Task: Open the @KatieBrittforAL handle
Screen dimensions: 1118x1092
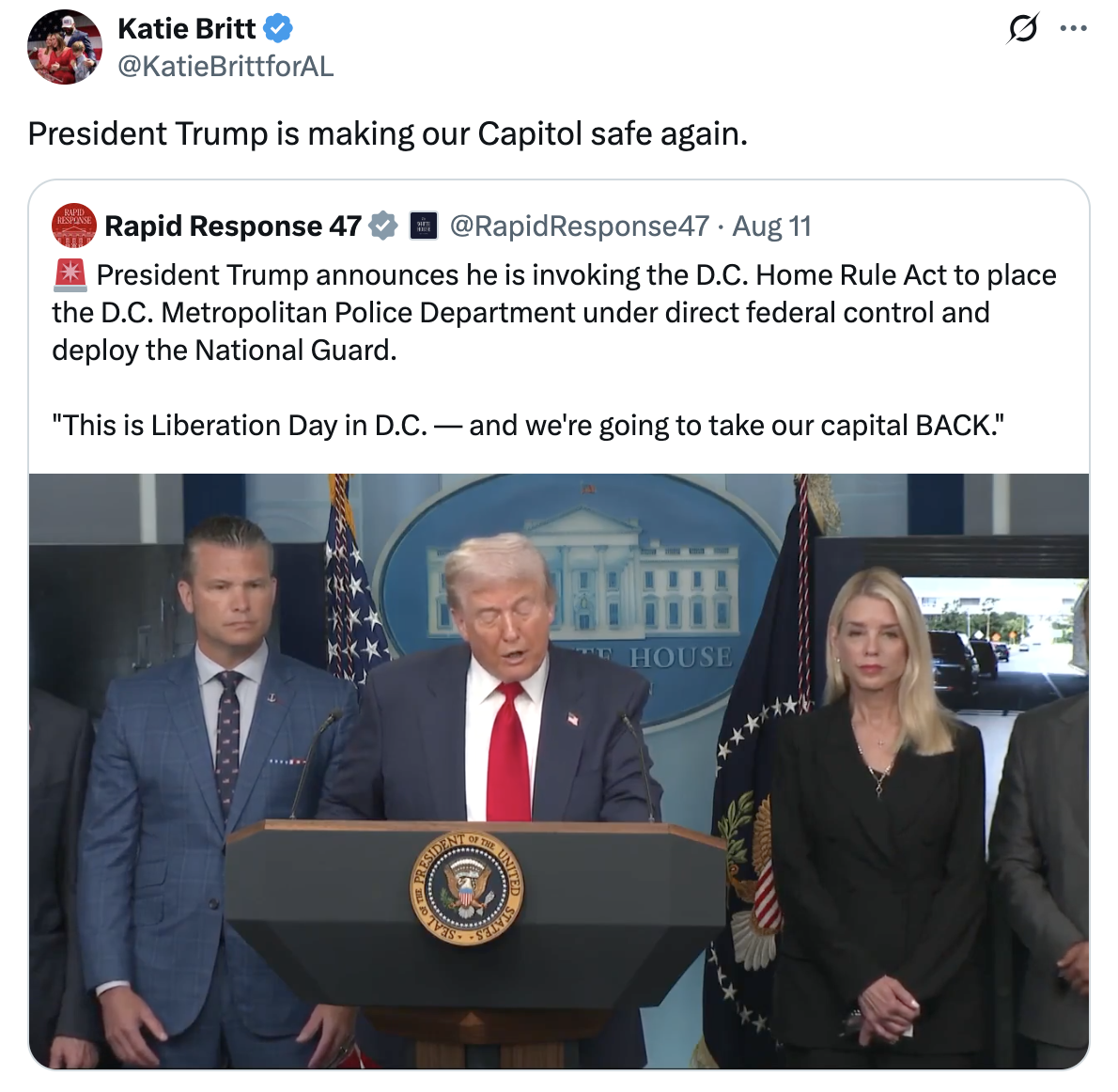Action: (225, 67)
